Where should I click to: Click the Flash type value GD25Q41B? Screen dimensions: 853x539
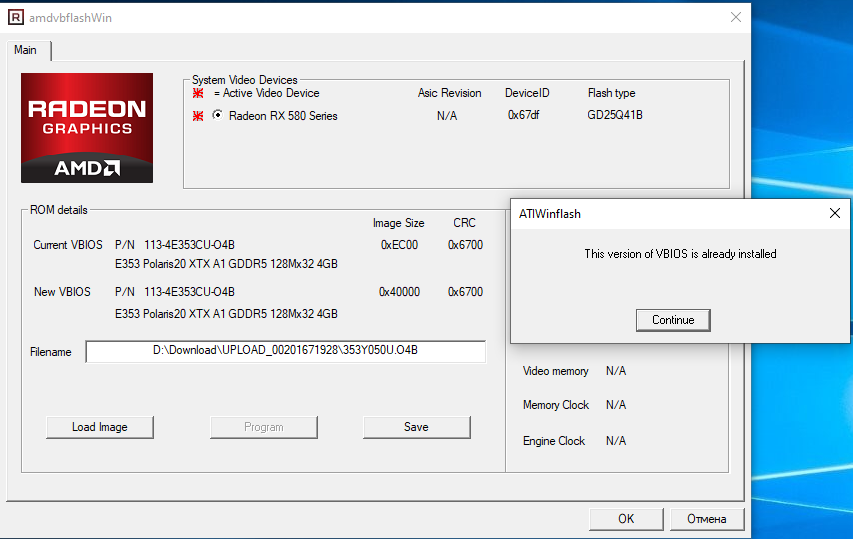[x=615, y=115]
